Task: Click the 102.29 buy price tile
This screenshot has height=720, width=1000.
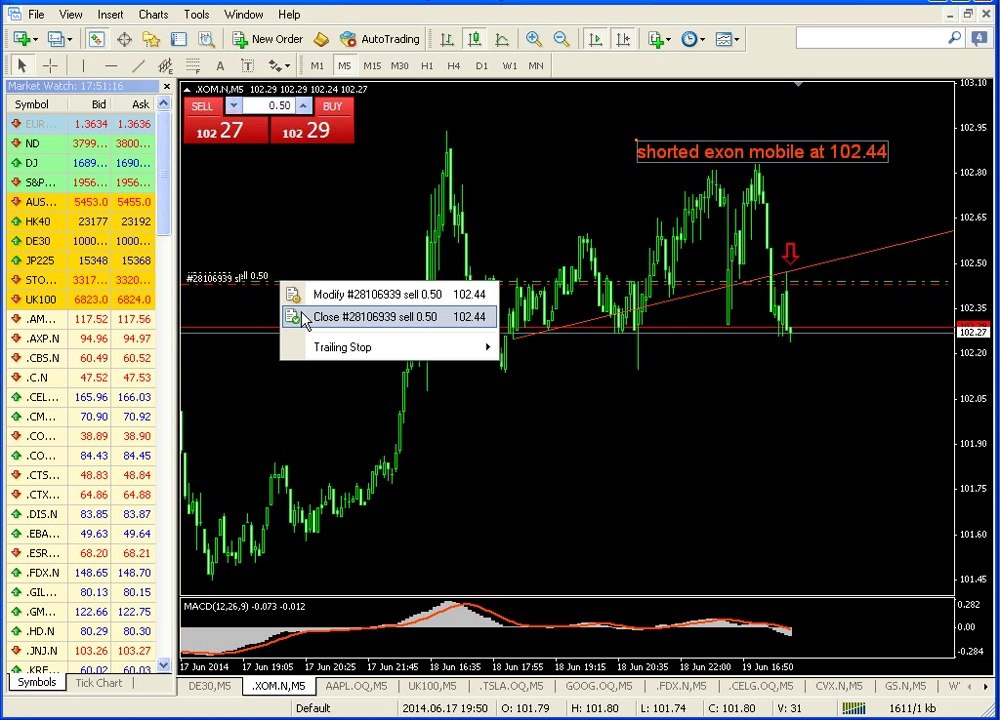Action: [312, 130]
